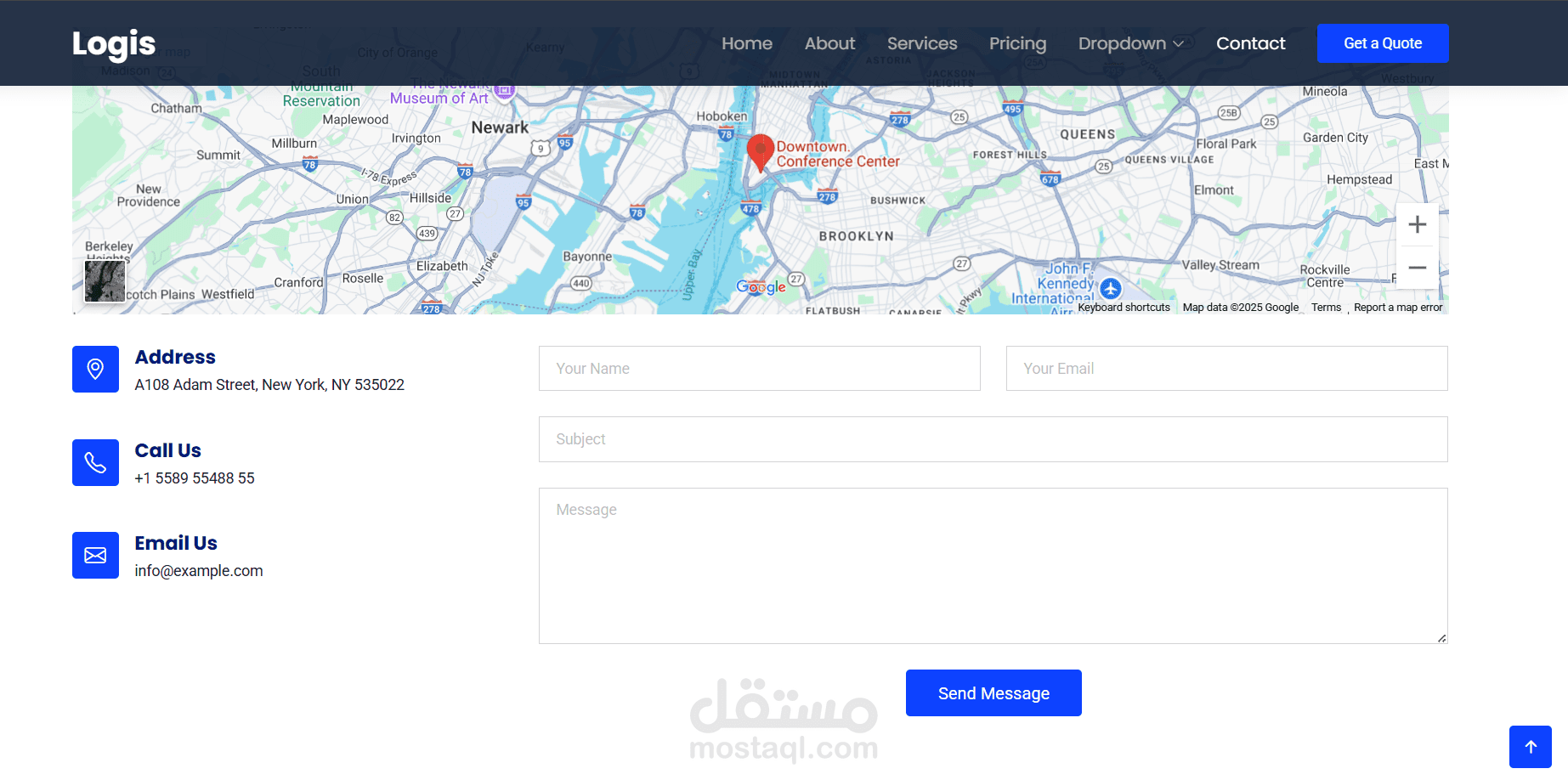Zoom in on the map

click(x=1417, y=224)
